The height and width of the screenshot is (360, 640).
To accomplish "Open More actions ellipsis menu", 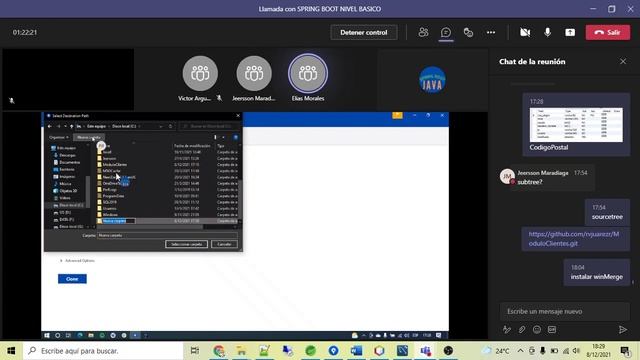I will click(491, 32).
